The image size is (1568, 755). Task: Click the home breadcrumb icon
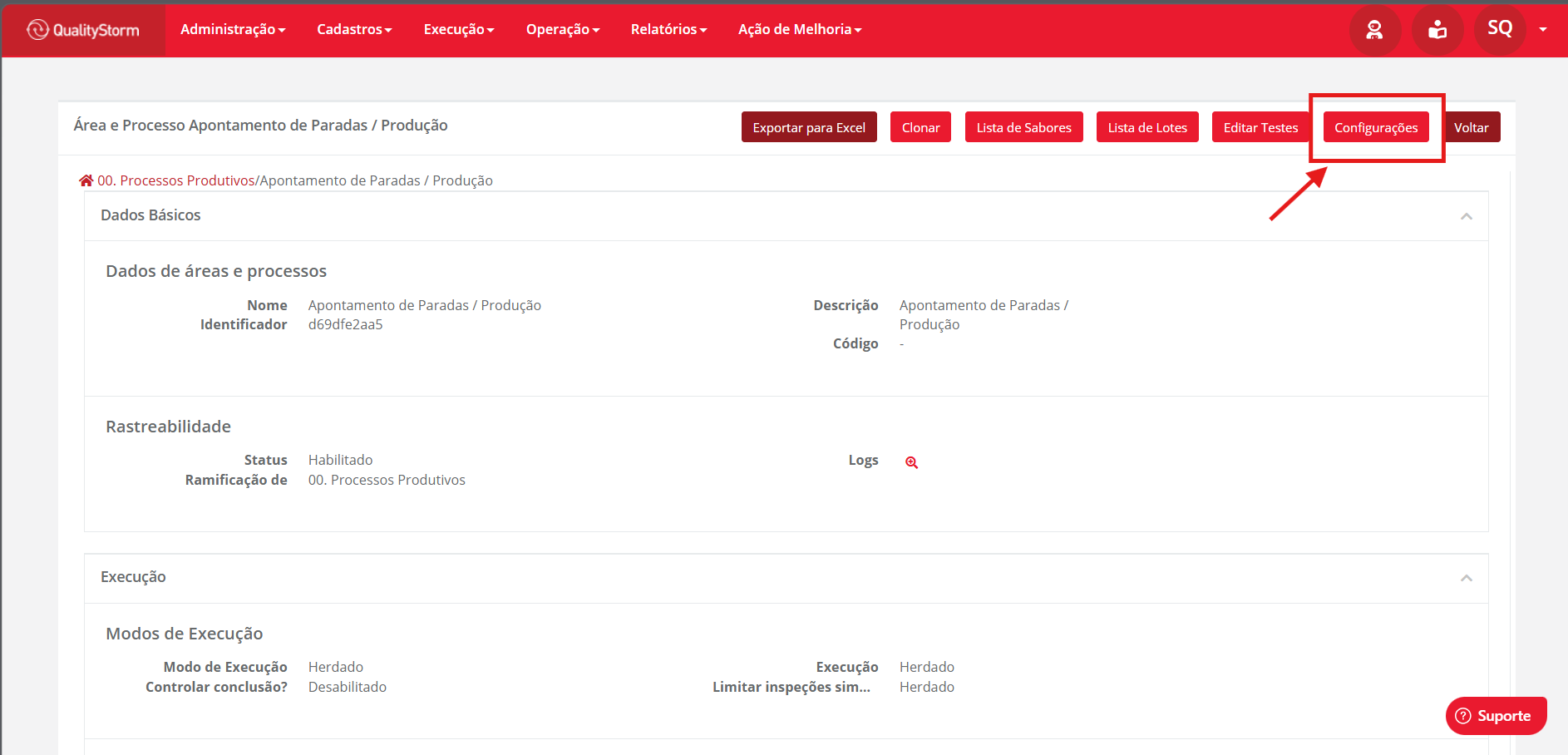pyautogui.click(x=86, y=180)
